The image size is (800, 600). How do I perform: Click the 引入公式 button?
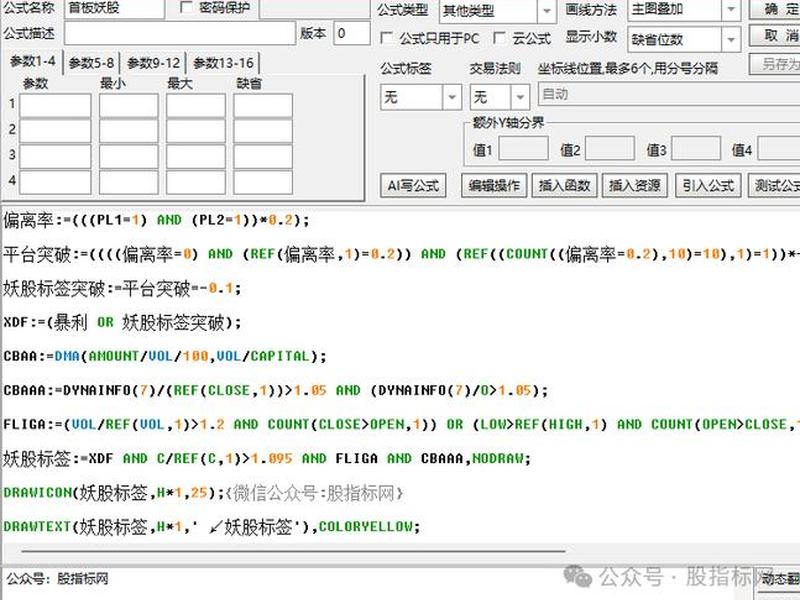click(x=708, y=185)
